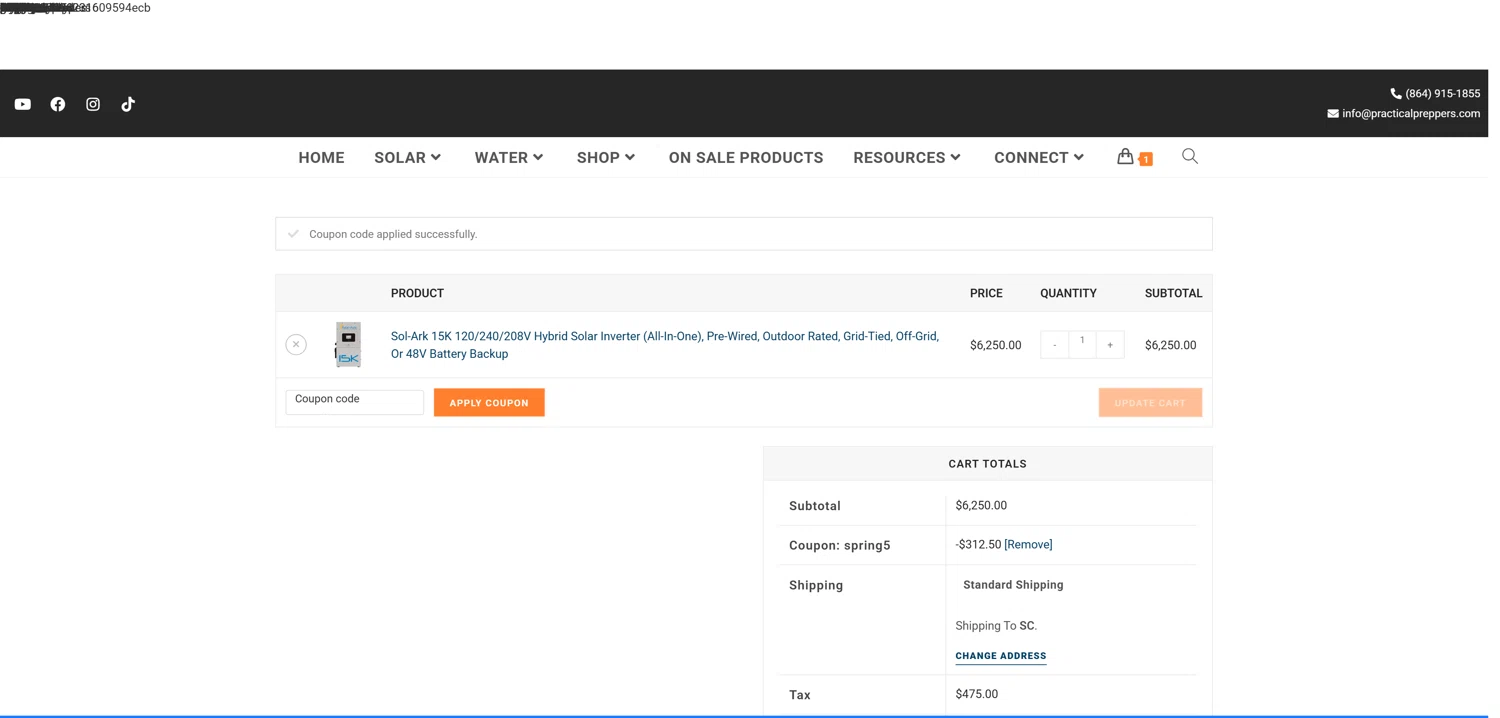Image resolution: width=1500 pixels, height=718 pixels.
Task: Open the Facebook social link
Action: tap(58, 104)
